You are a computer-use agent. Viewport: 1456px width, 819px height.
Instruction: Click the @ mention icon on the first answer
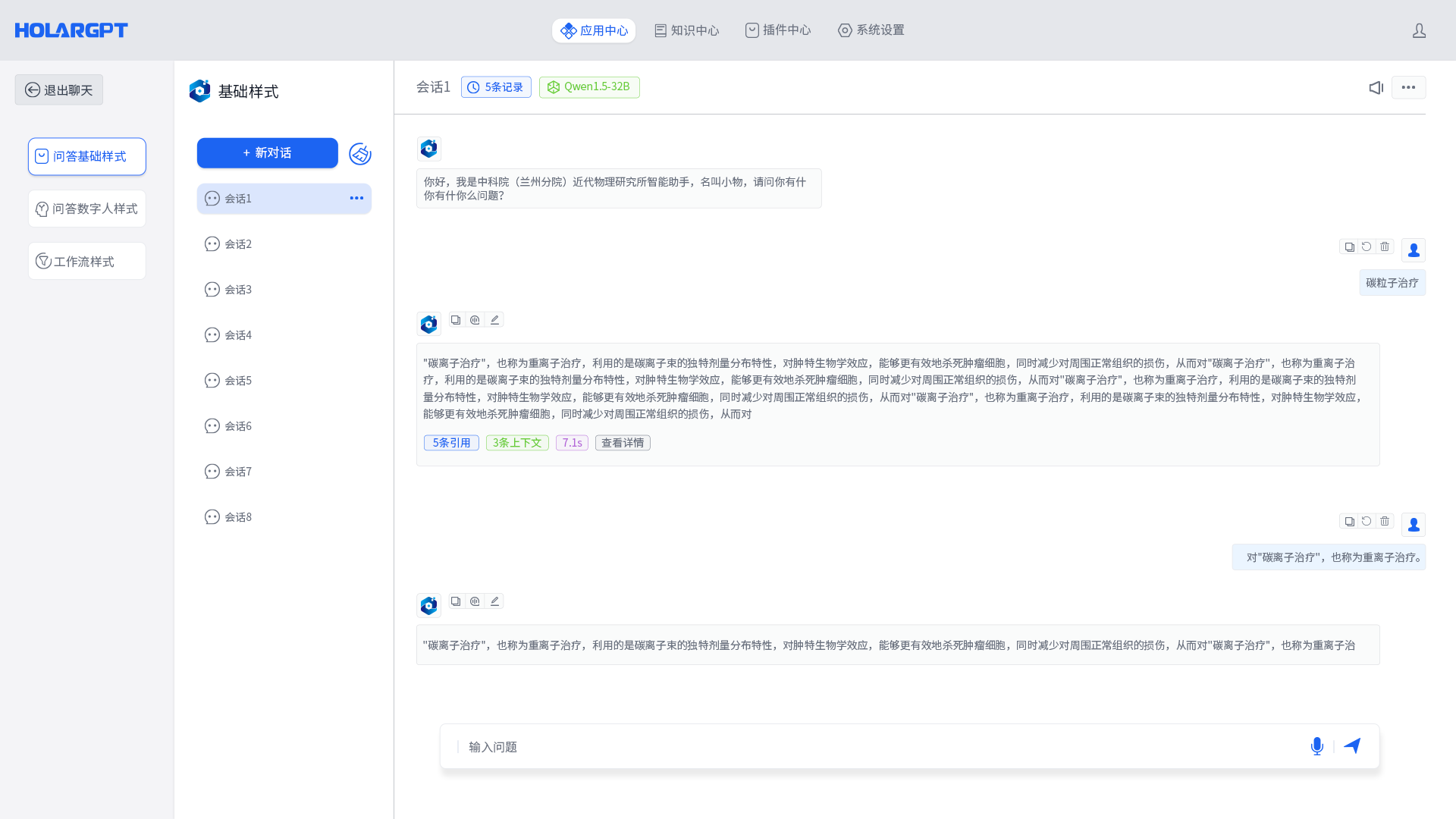(x=475, y=320)
